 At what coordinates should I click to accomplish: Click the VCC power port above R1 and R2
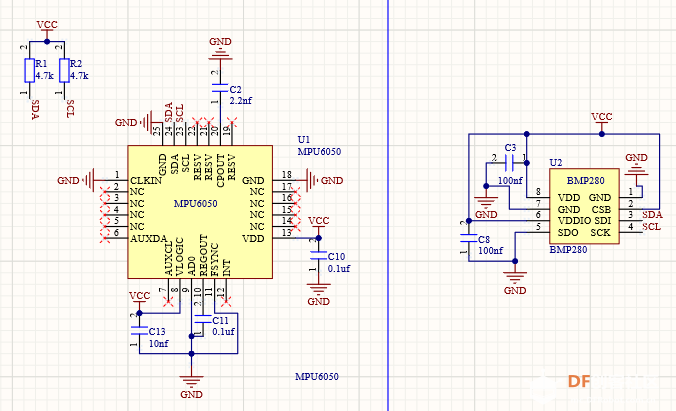[x=47, y=28]
